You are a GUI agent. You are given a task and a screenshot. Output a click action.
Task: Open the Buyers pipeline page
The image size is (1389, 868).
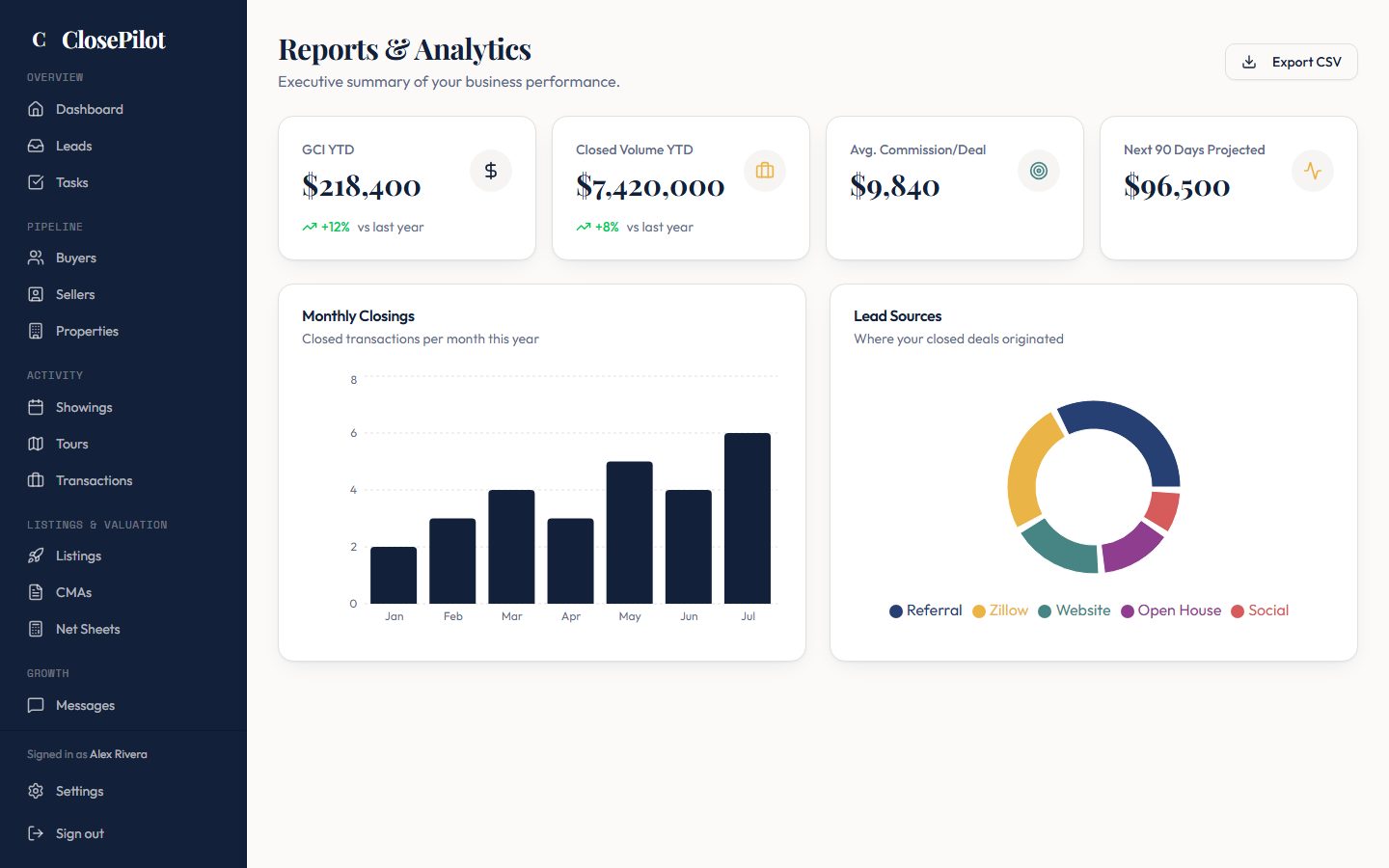(x=123, y=258)
